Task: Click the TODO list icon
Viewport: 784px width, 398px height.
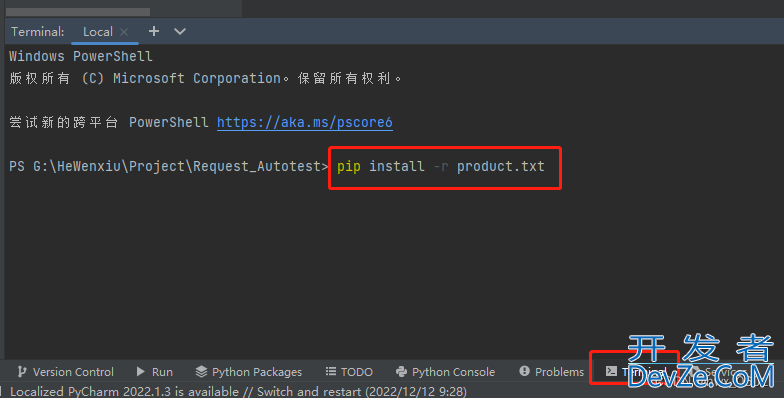Action: (330, 371)
